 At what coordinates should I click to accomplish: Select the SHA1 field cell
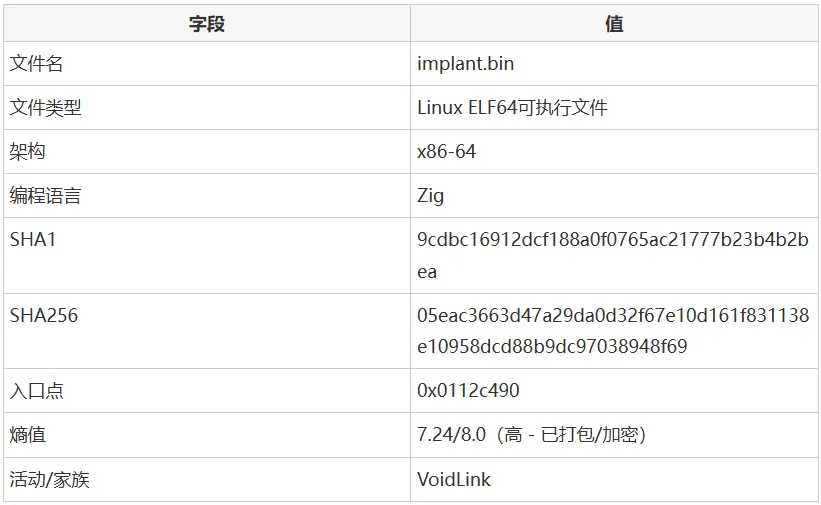click(207, 255)
